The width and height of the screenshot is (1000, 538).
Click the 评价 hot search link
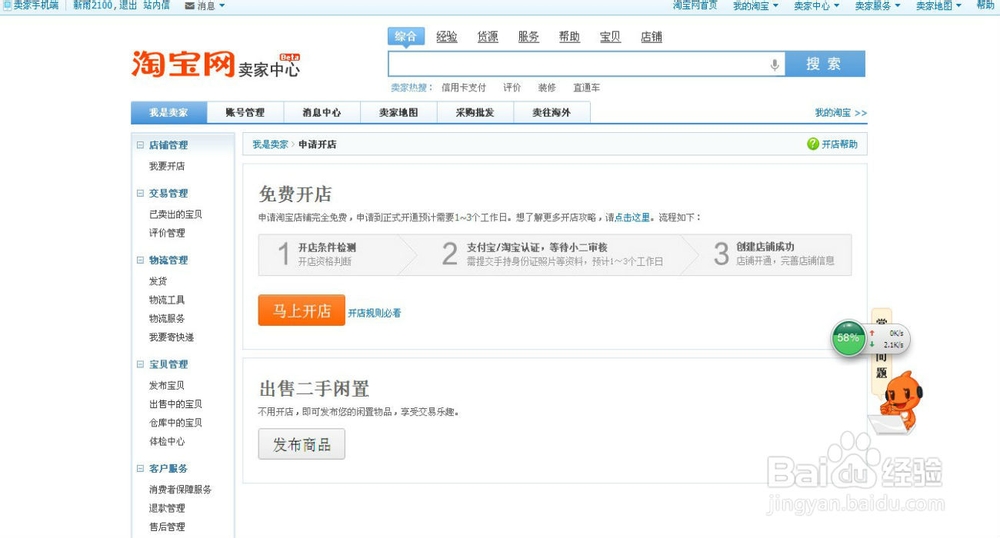click(x=512, y=87)
